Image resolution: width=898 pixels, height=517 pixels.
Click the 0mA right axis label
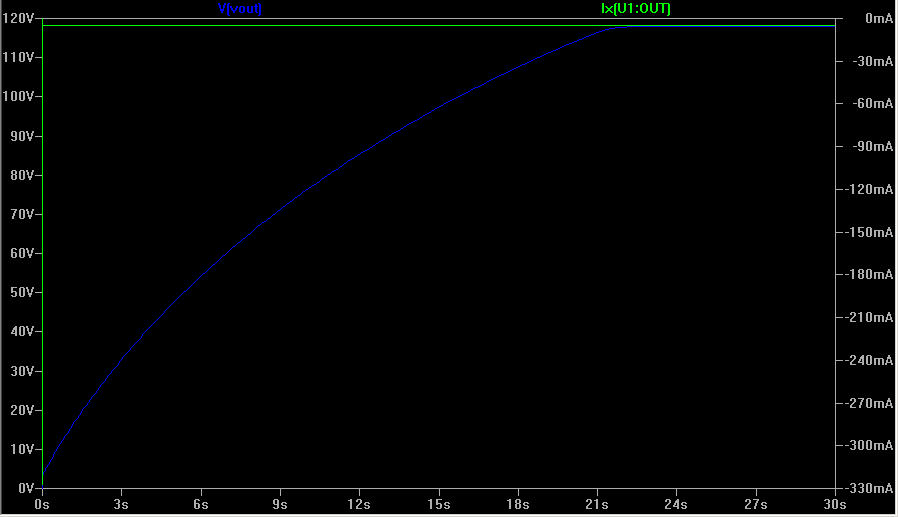879,18
